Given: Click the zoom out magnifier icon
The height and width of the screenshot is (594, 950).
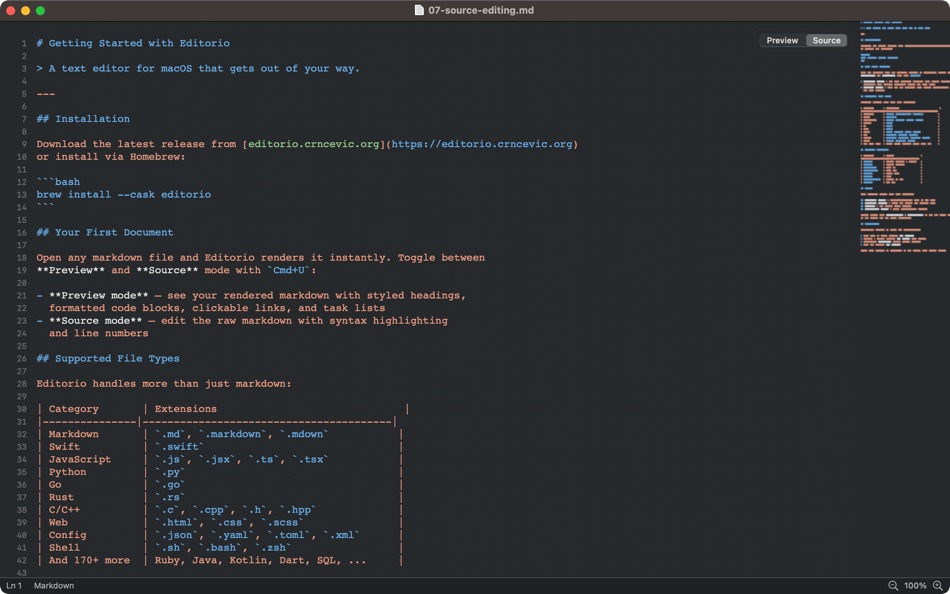Looking at the screenshot, I should tap(893, 586).
